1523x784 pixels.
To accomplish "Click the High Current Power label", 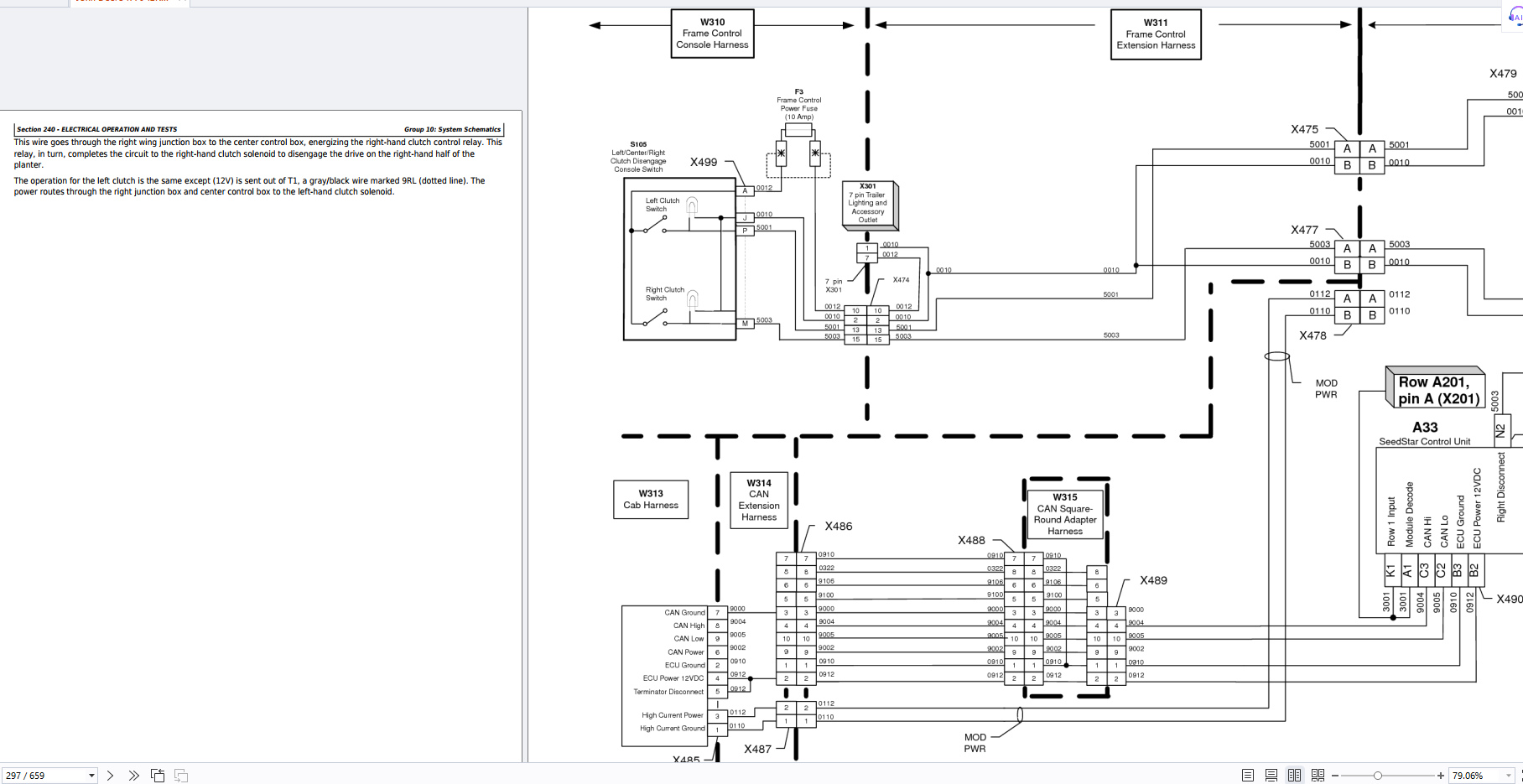I will coord(673,715).
